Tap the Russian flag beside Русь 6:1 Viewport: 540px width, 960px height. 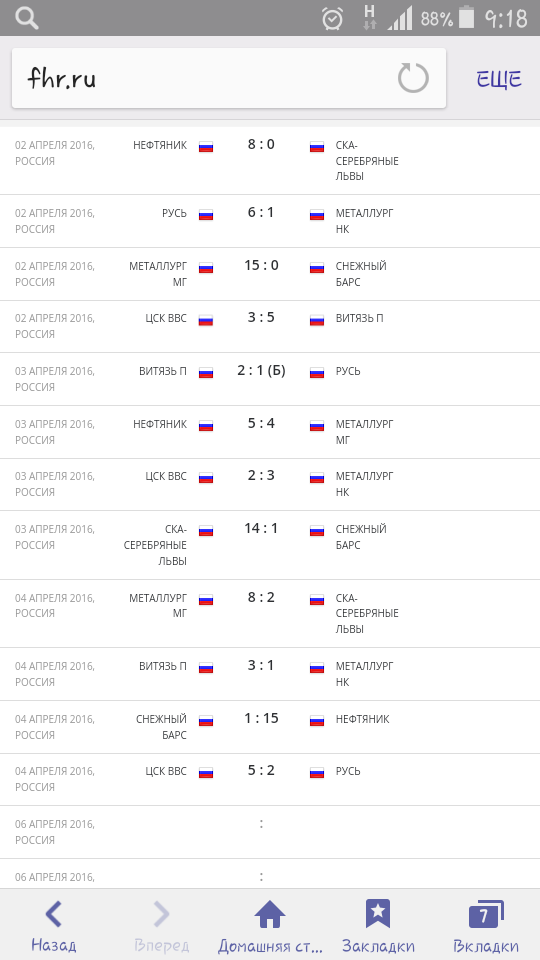206,214
